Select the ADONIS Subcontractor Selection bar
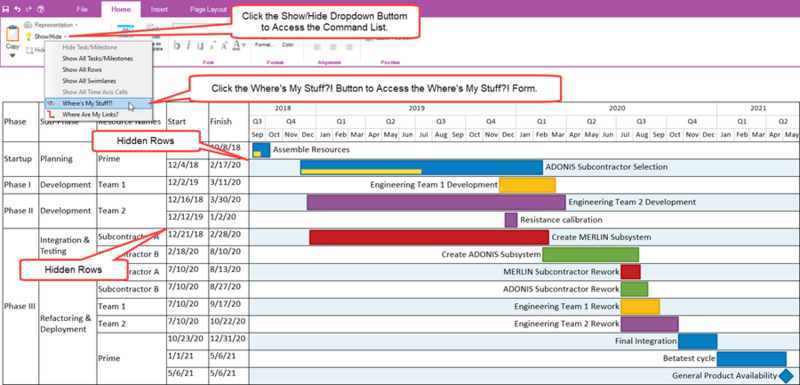Image resolution: width=800 pixels, height=385 pixels. pos(421,167)
